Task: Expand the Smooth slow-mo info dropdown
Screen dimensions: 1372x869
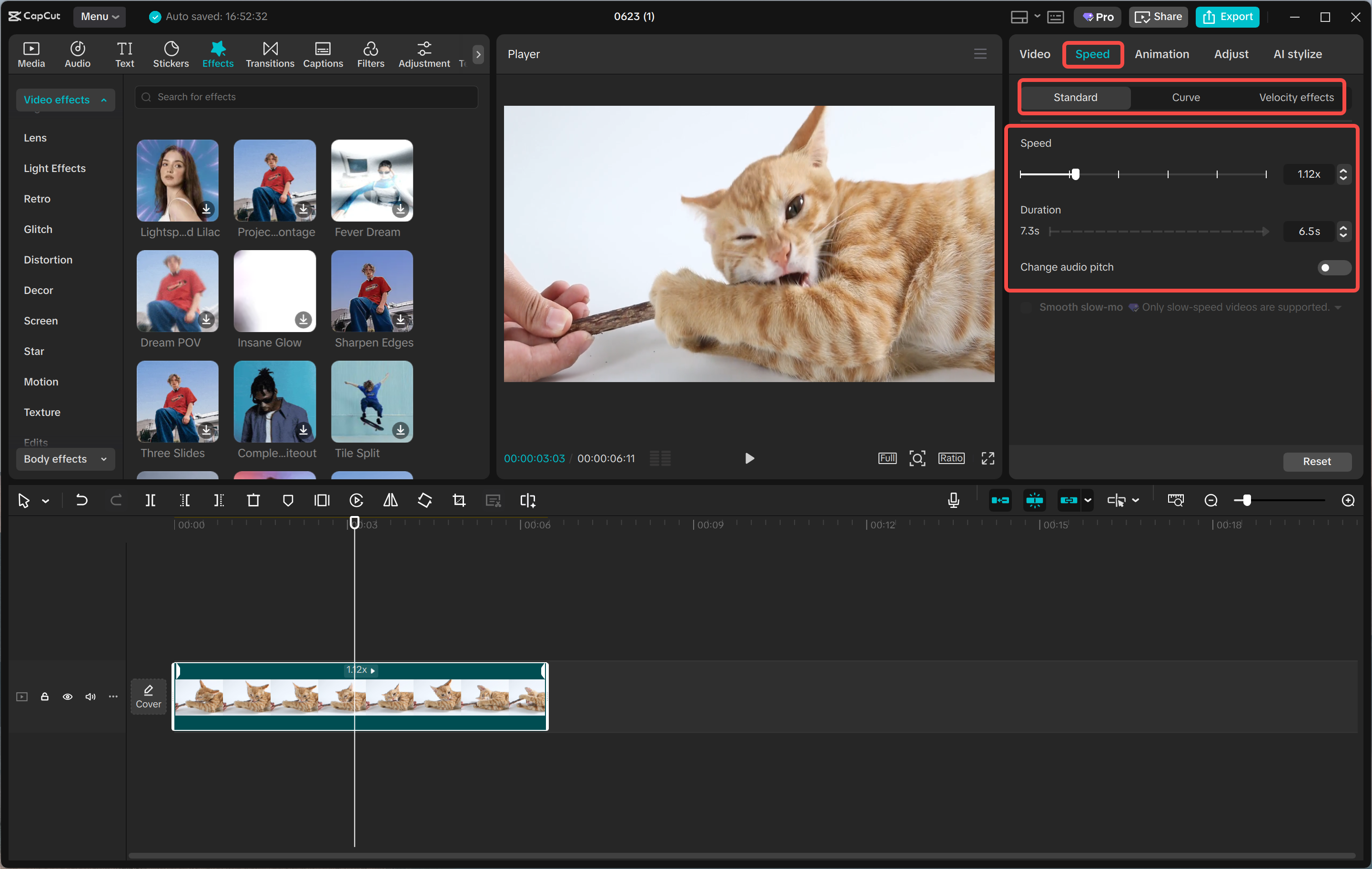Action: (1337, 307)
